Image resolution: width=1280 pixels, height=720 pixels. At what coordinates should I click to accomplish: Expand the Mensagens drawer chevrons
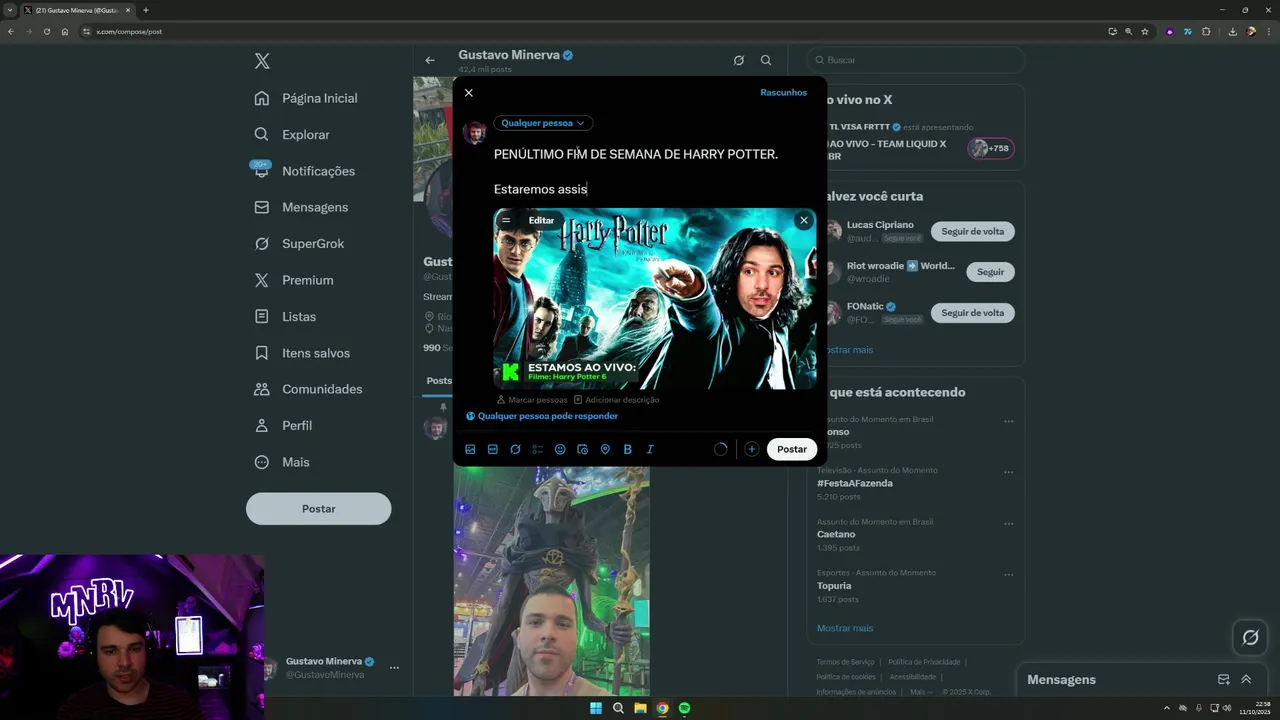1246,679
